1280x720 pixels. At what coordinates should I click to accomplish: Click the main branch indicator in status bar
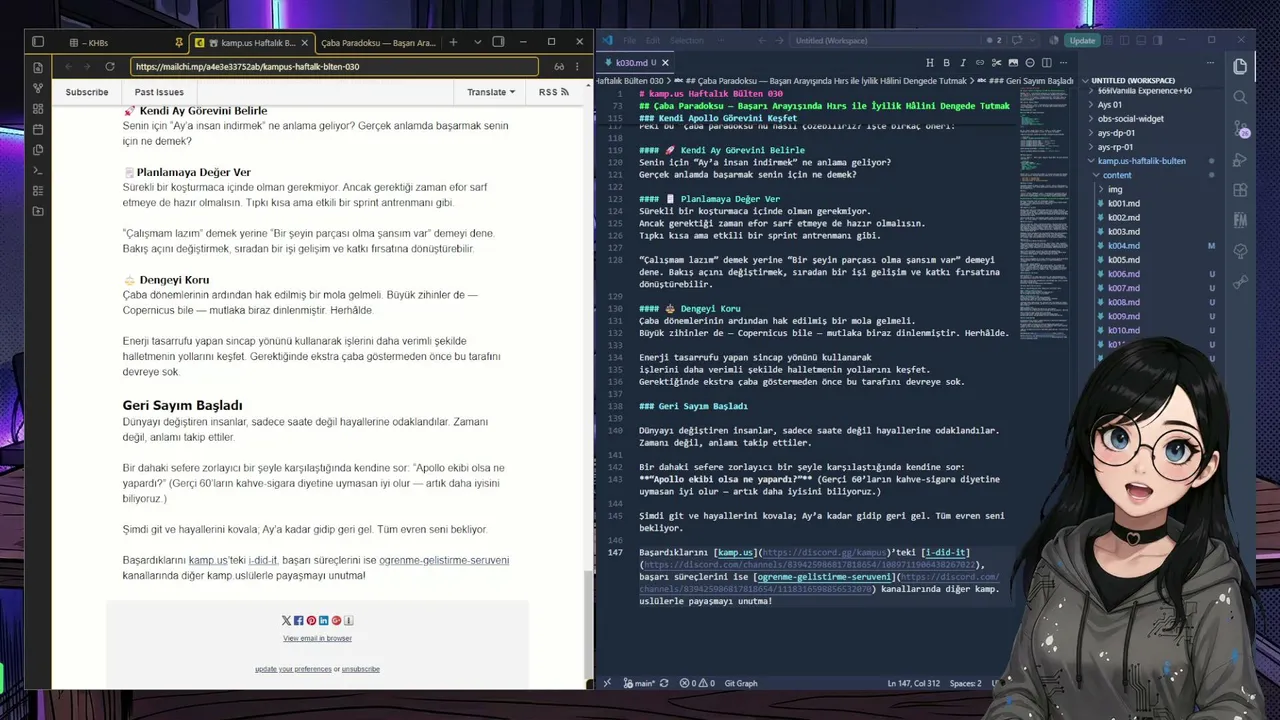point(639,683)
